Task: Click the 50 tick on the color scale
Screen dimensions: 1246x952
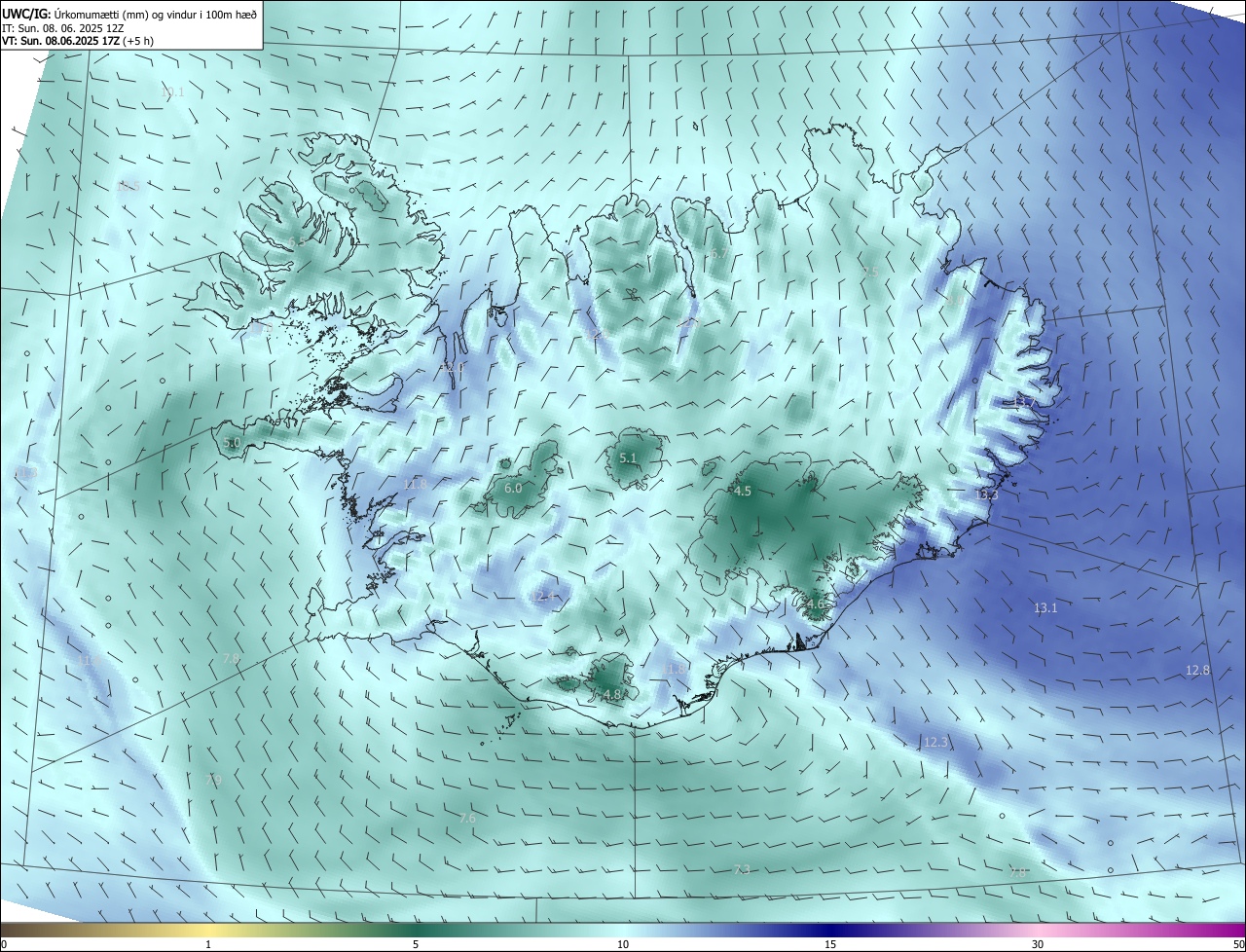Action: pyautogui.click(x=1238, y=945)
